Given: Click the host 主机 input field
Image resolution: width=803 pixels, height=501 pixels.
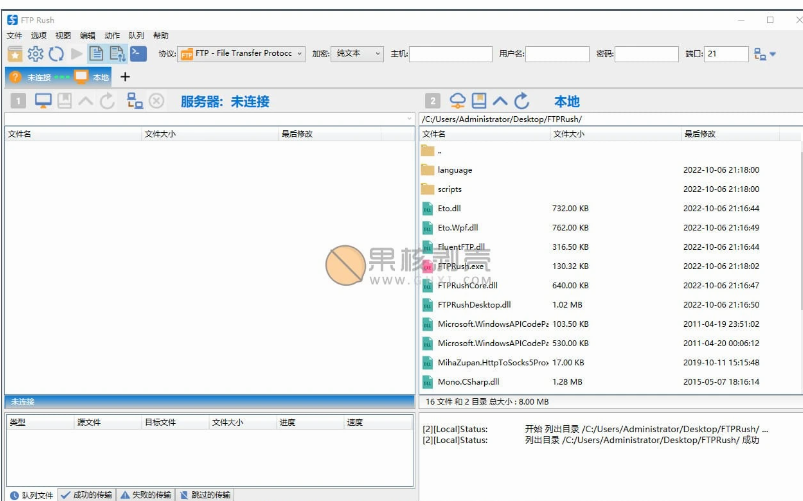Looking at the screenshot, I should 451,54.
